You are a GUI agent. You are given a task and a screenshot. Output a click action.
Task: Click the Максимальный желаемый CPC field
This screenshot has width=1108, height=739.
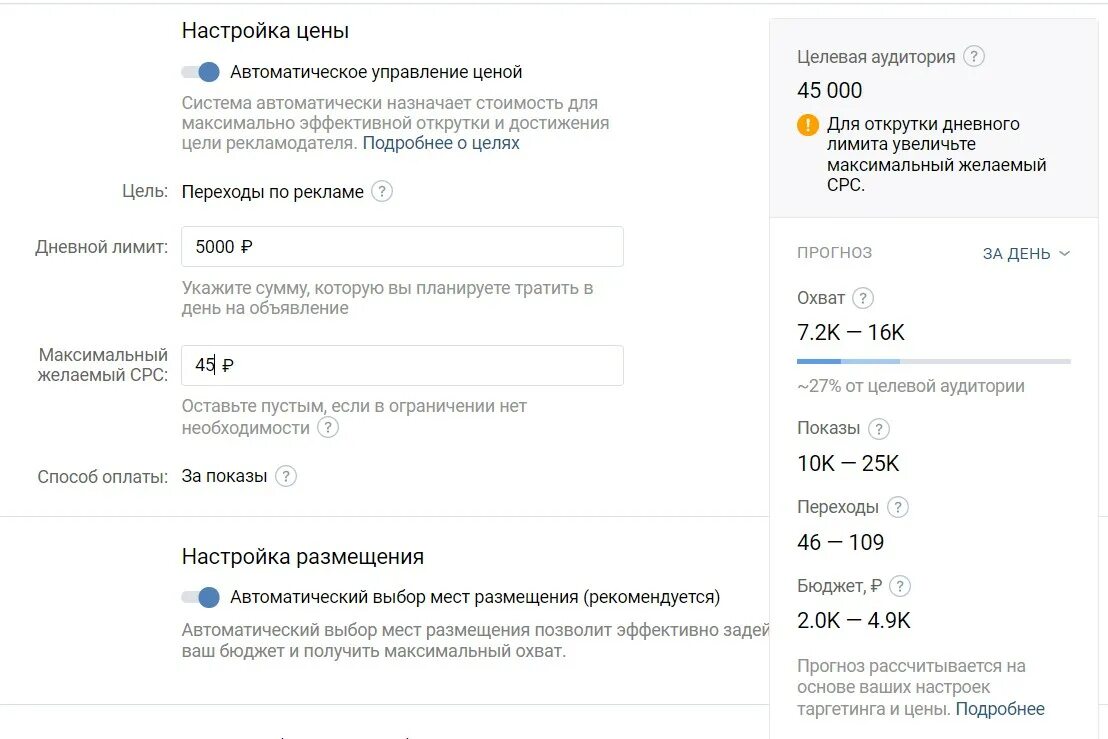[x=402, y=365]
